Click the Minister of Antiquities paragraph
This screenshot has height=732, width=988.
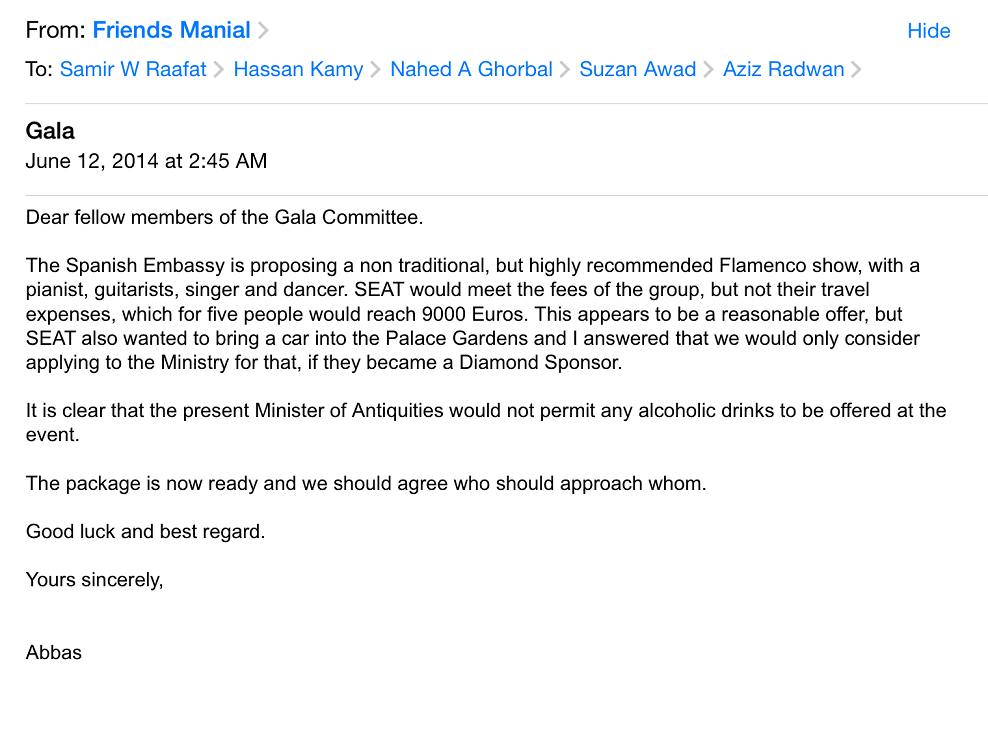point(486,423)
